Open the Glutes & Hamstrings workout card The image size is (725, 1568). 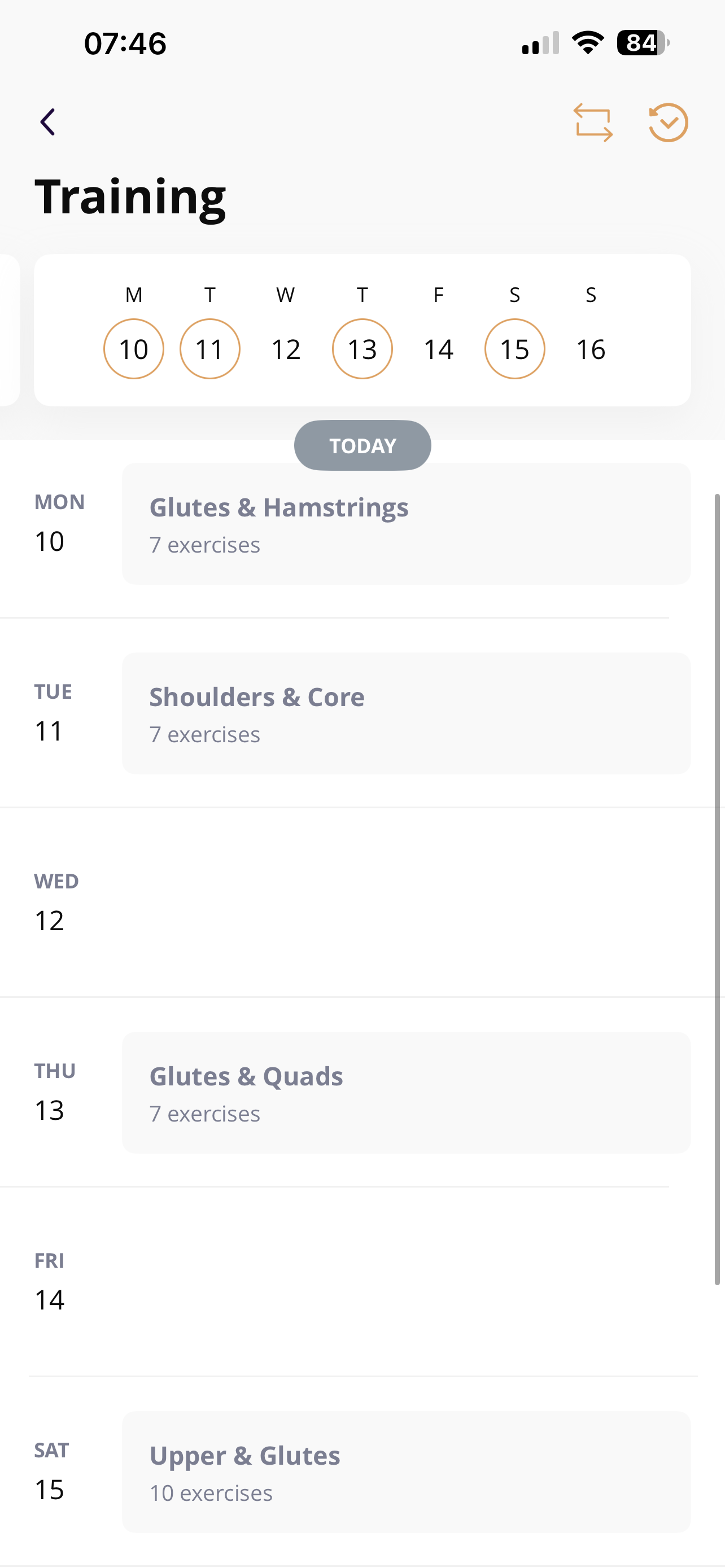(x=406, y=522)
